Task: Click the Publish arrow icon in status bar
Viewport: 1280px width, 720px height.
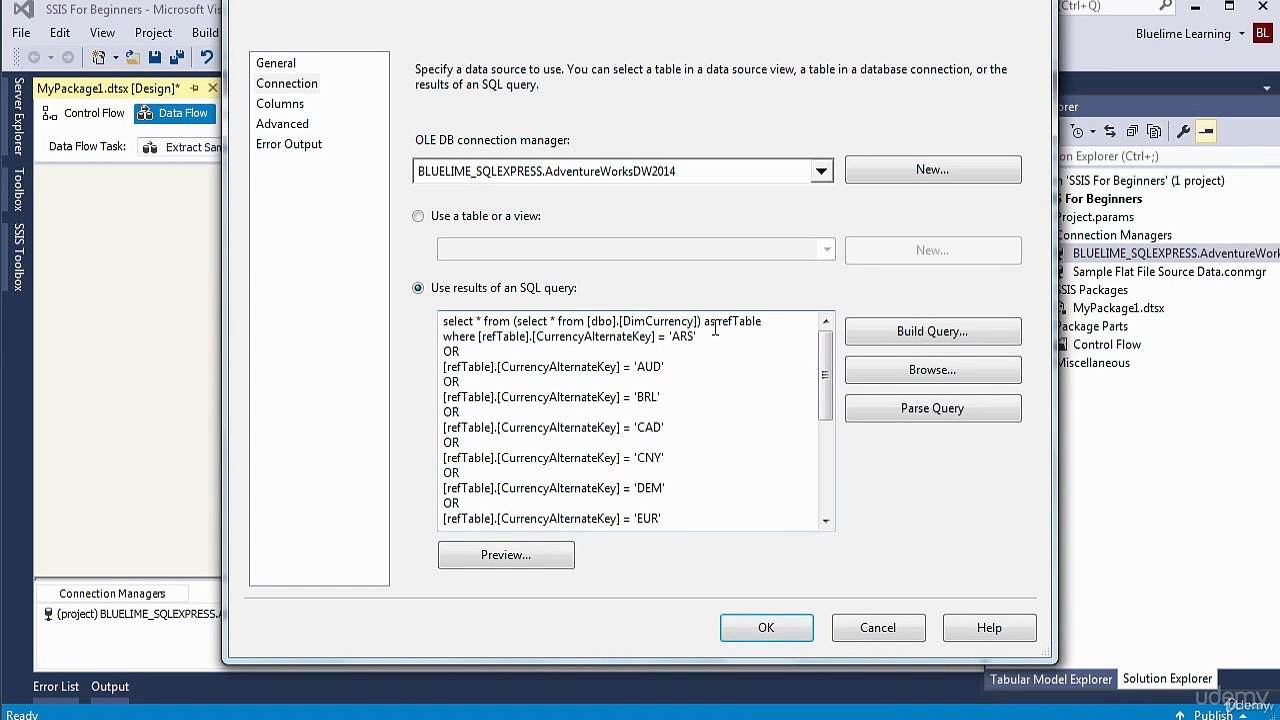Action: click(1181, 715)
